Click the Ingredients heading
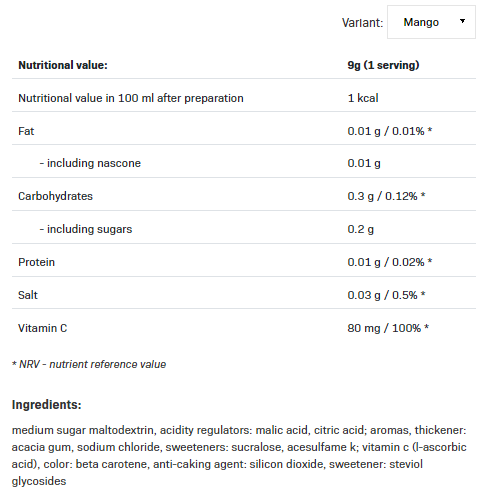The height and width of the screenshot is (504, 489). (x=46, y=404)
